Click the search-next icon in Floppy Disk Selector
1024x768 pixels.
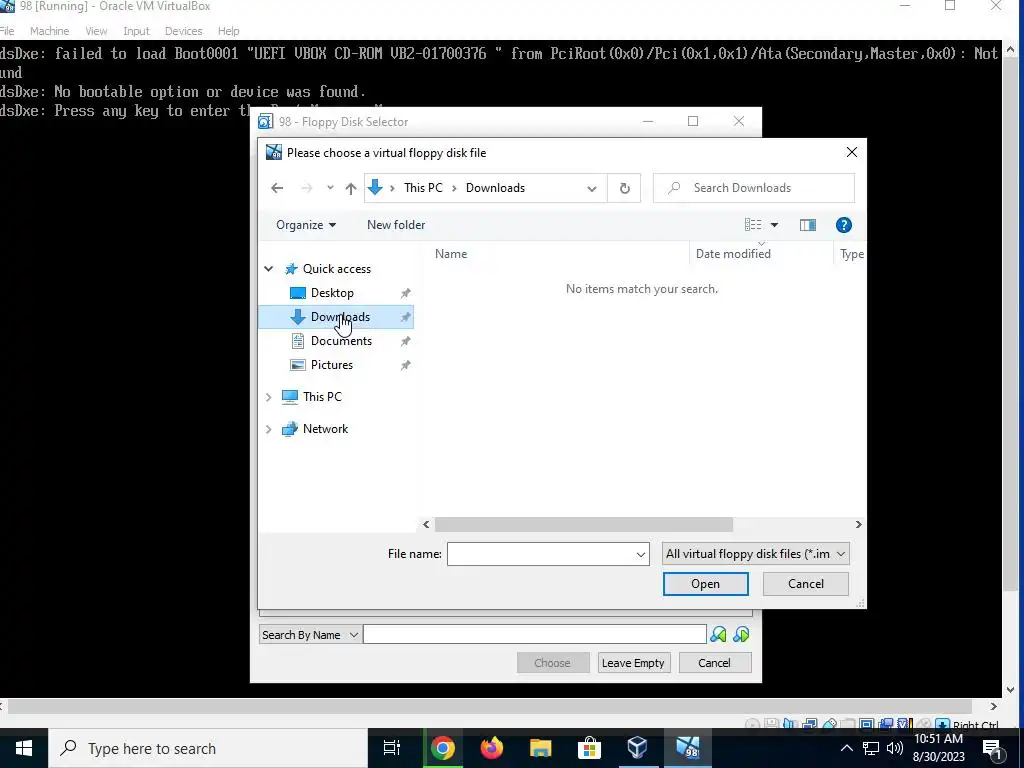[x=741, y=634]
